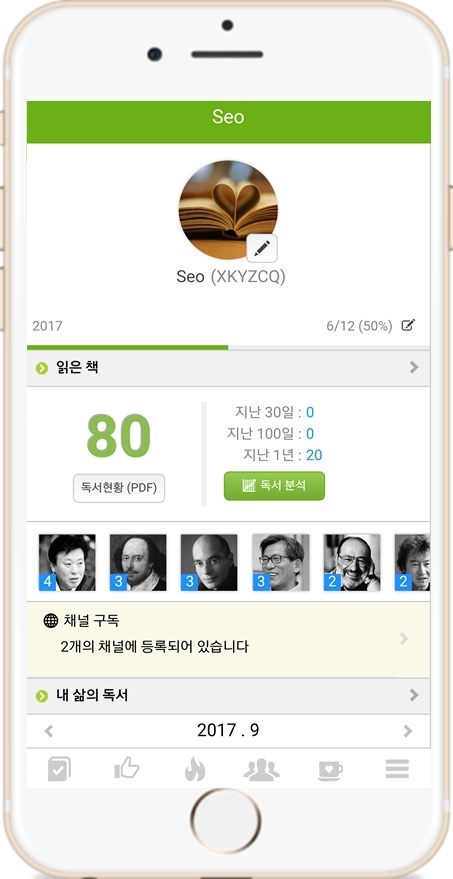Edit the 6/12 reading goal icon
Viewport: 453px width, 879px height.
[x=409, y=325]
